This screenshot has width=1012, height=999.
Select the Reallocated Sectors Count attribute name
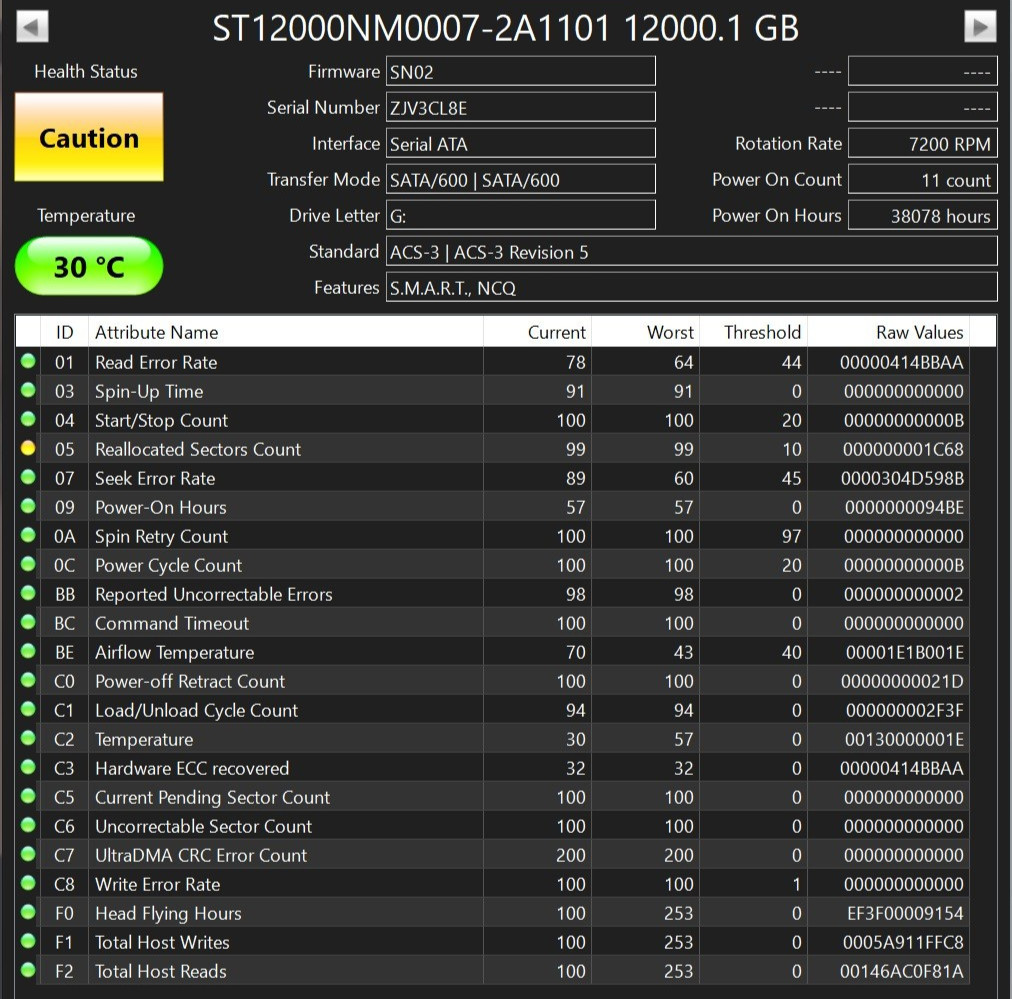click(197, 449)
